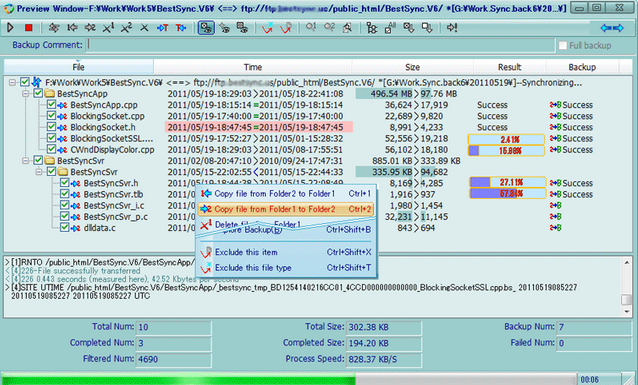Uncheck the dlldata.c file checkbox
This screenshot has height=385, width=638.
point(65,228)
